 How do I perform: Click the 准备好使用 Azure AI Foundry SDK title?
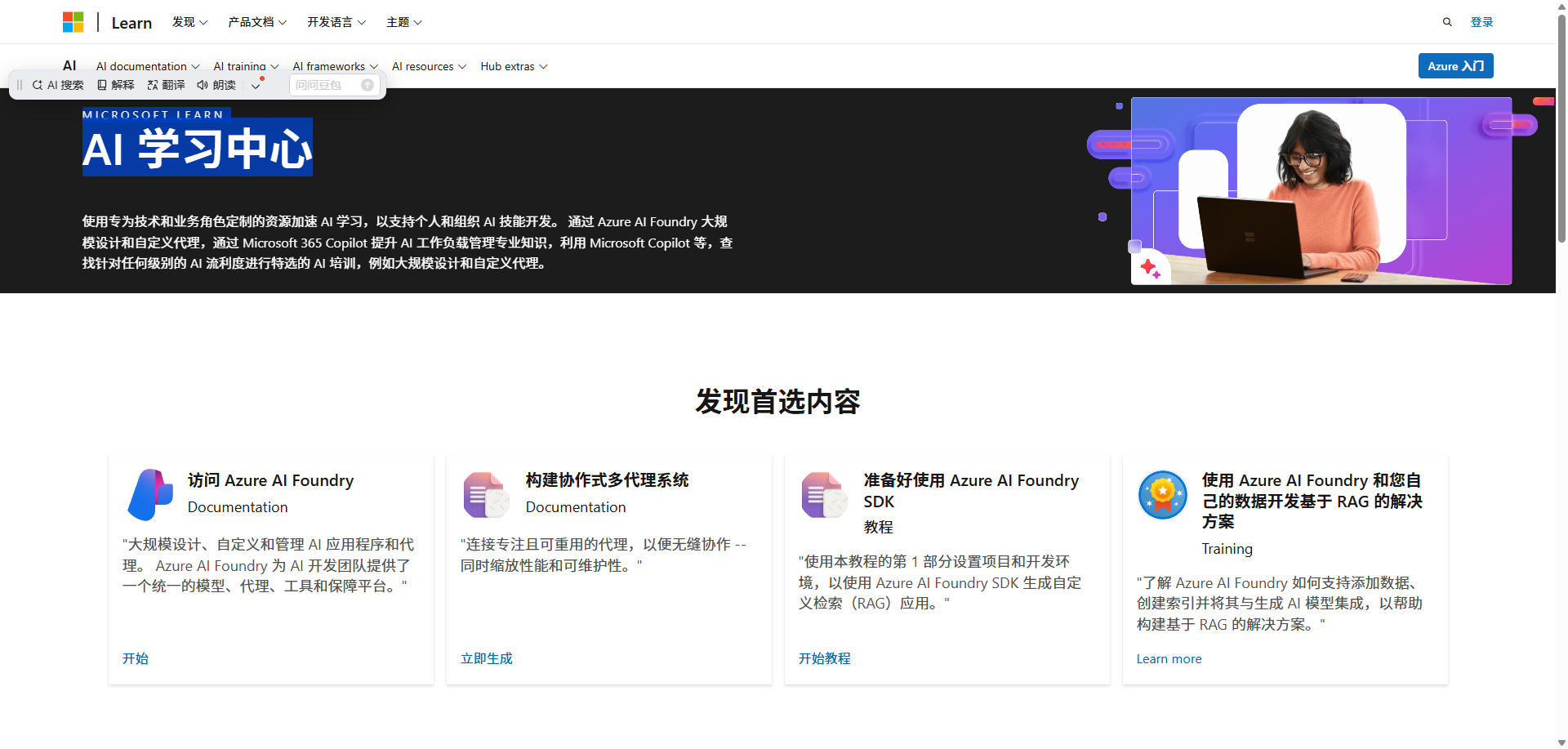[971, 491]
